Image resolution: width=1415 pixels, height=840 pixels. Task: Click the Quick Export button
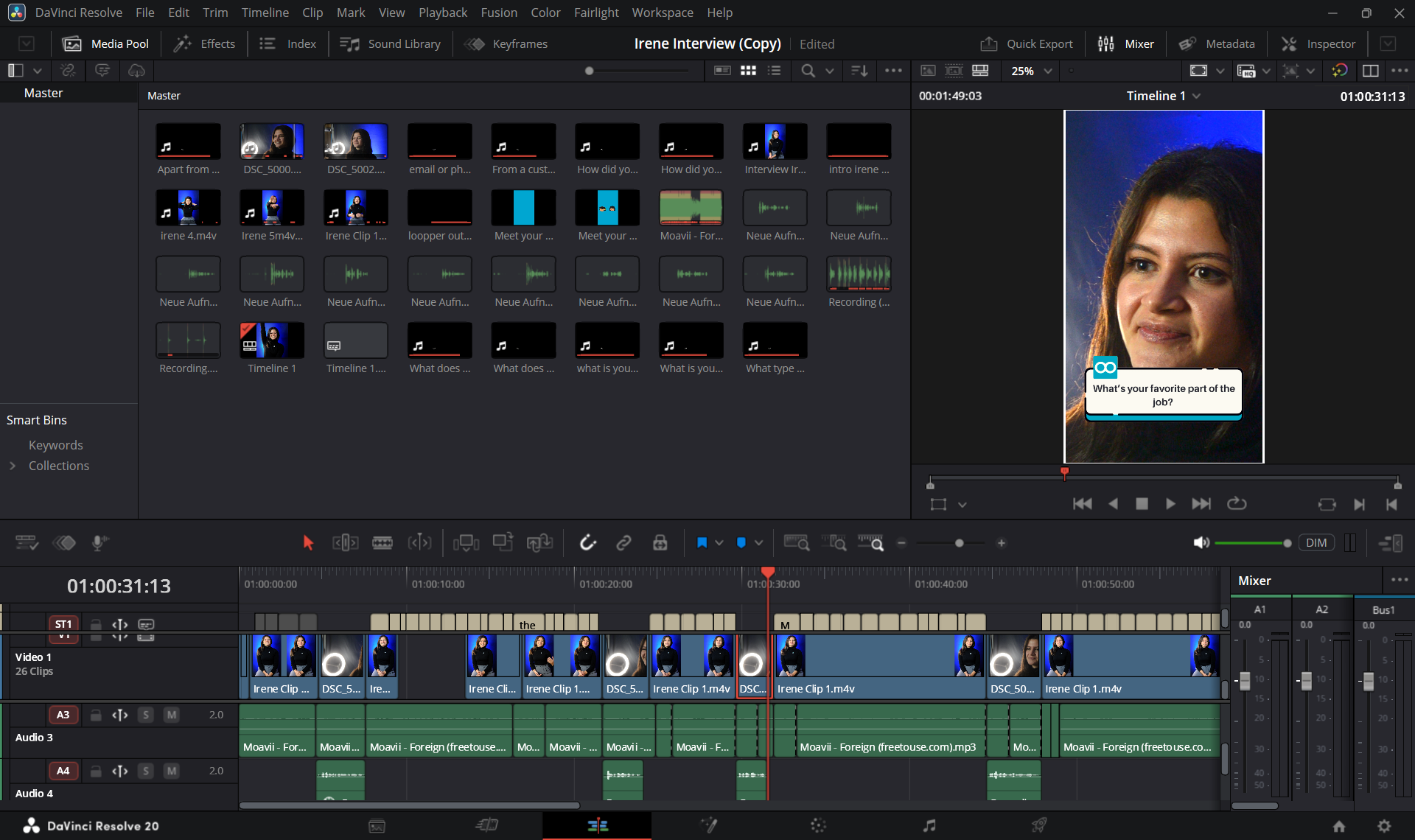click(1027, 43)
